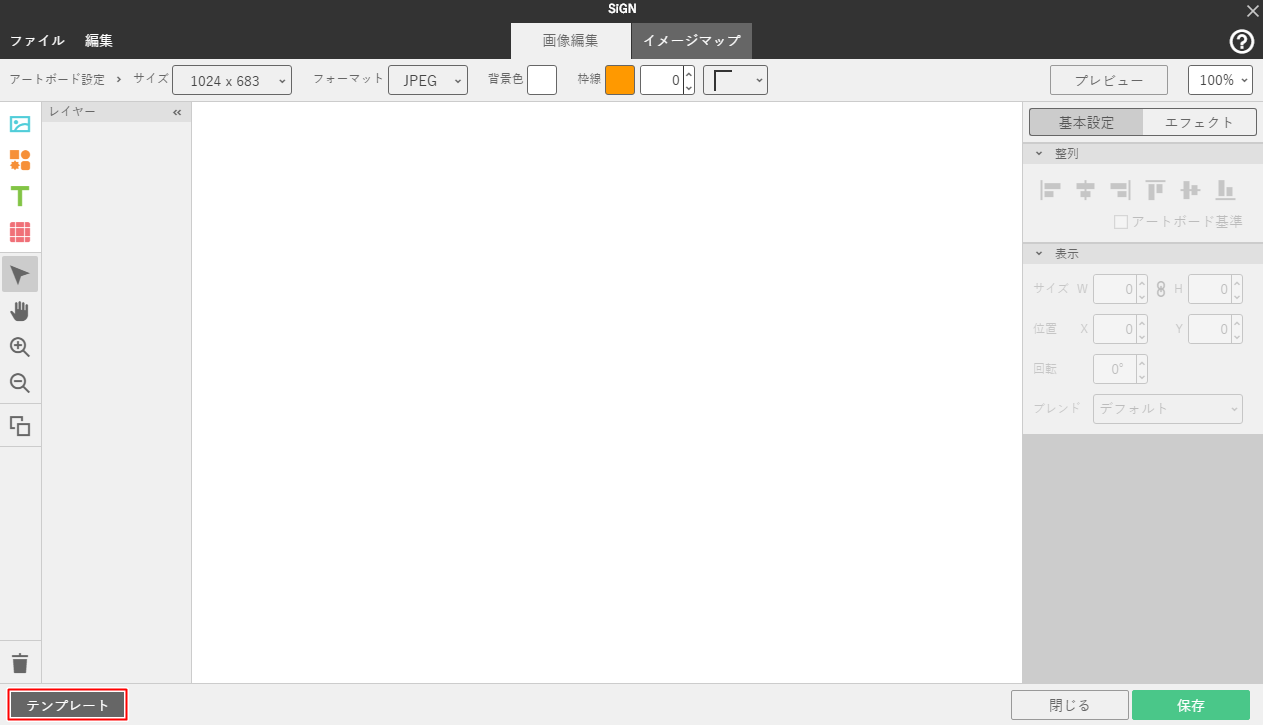This screenshot has width=1263, height=725.
Task: Align objects to right edge
Action: coord(1120,189)
